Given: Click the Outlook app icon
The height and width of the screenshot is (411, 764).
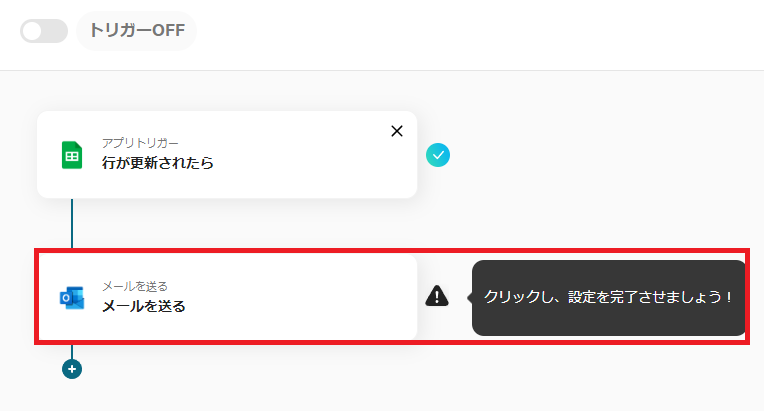Looking at the screenshot, I should (x=72, y=298).
